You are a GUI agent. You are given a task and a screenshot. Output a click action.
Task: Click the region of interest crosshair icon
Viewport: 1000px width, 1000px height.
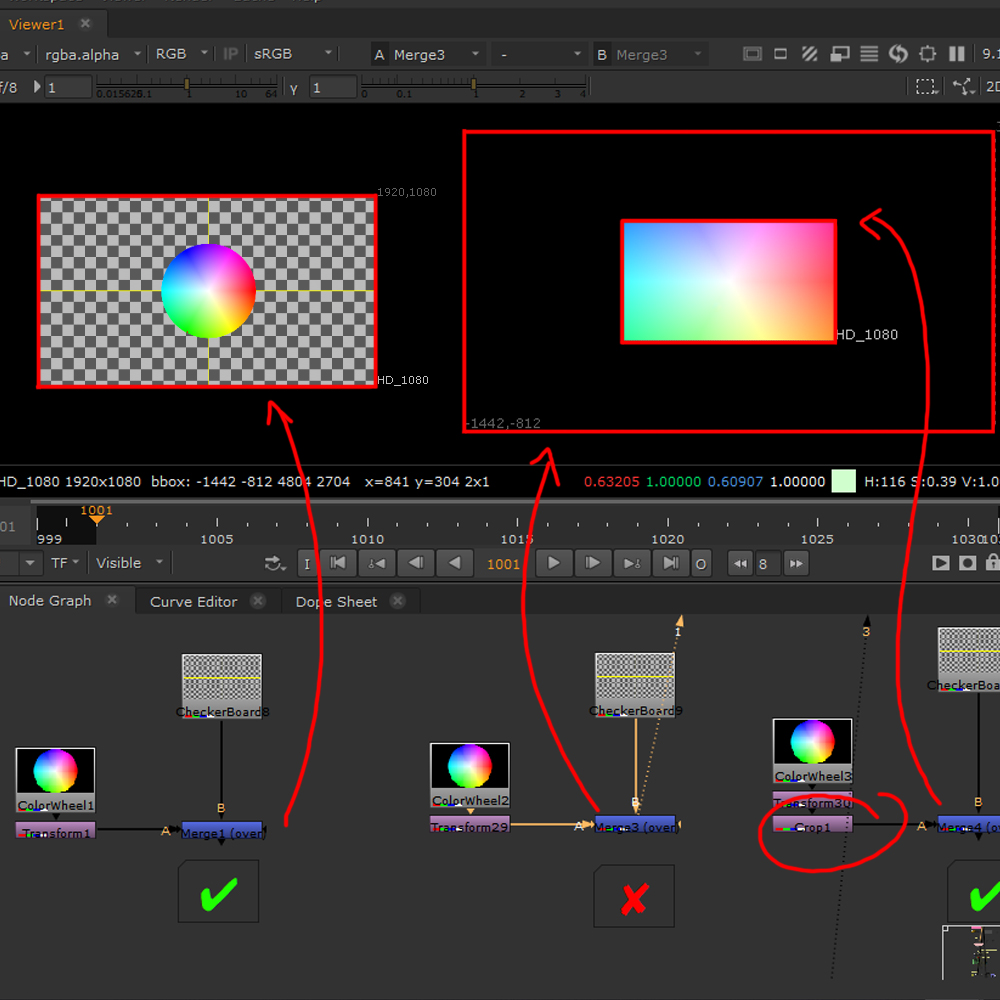coord(927,54)
